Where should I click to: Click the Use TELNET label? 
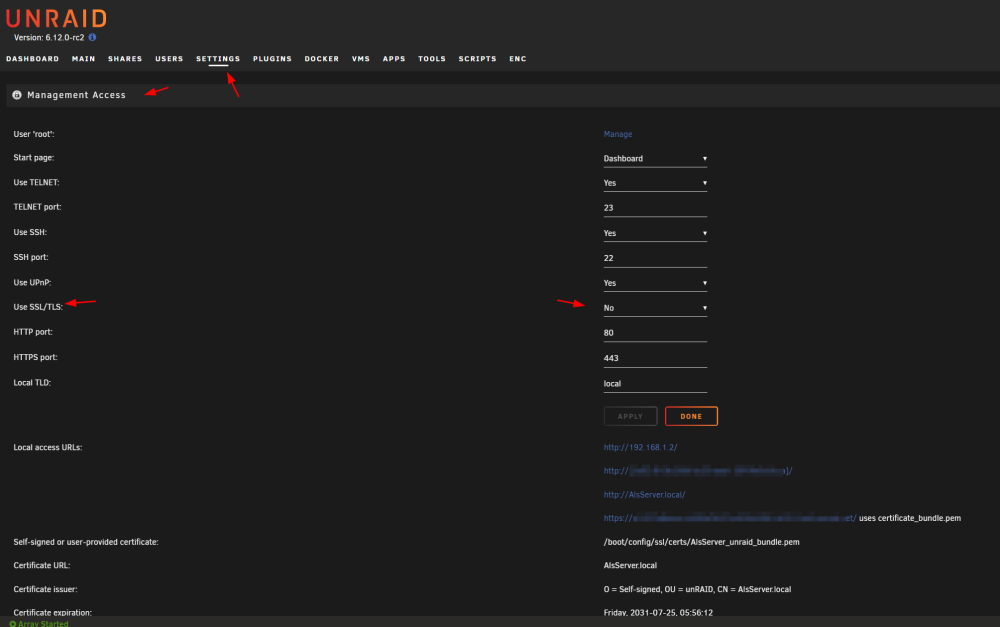pos(36,182)
